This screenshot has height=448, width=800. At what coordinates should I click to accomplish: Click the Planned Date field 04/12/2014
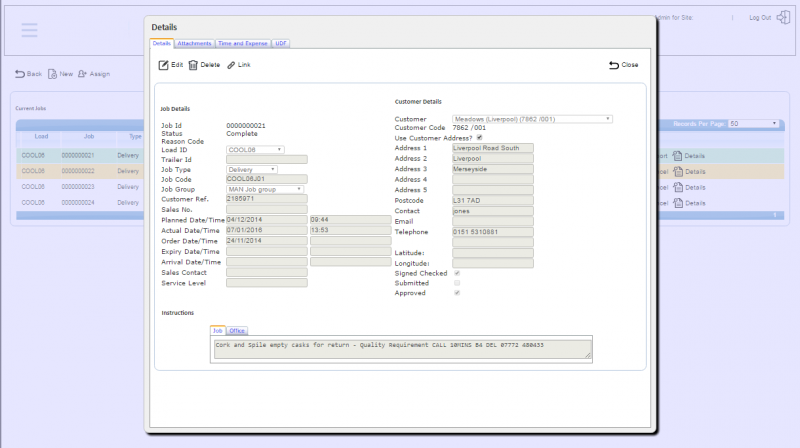pos(267,220)
